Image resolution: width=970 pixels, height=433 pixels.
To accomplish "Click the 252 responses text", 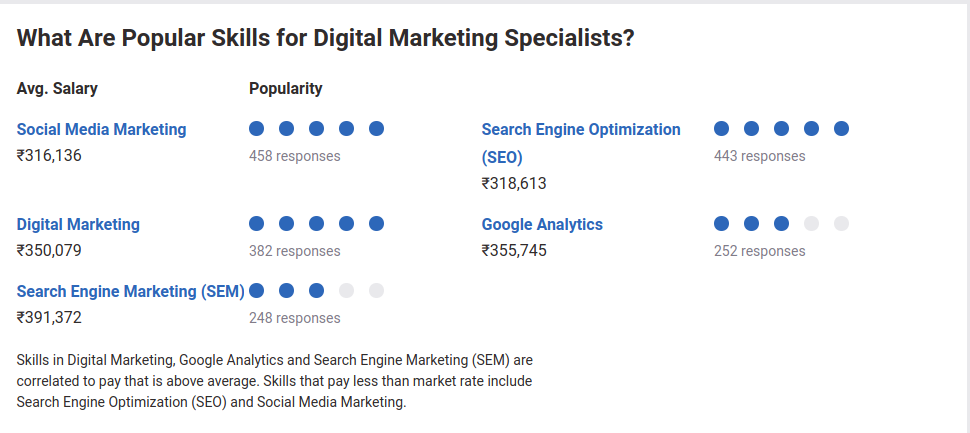I will click(x=760, y=251).
